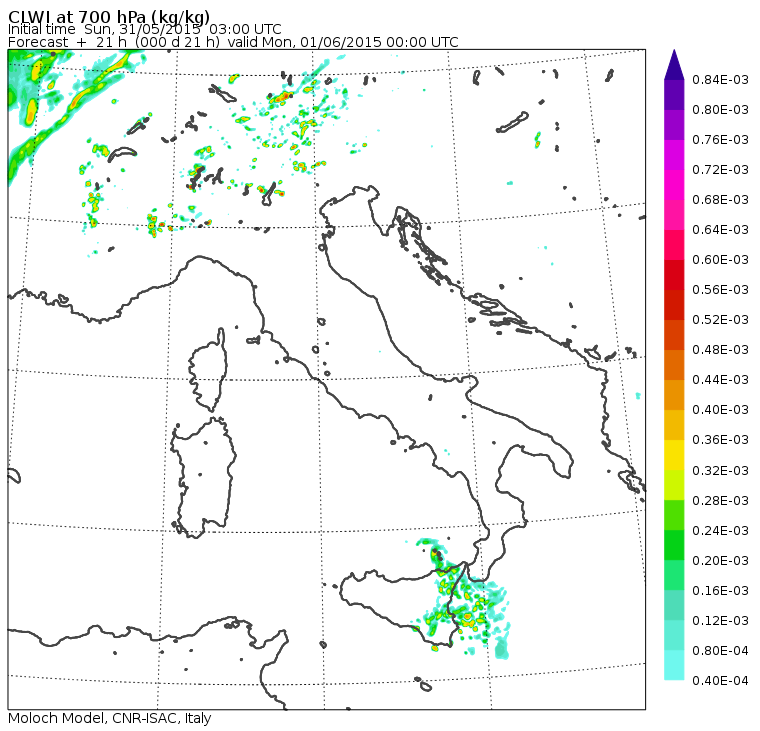Click the 0.44E-03 colorbar label
Screen dimensions: 760x731
(x=720, y=380)
